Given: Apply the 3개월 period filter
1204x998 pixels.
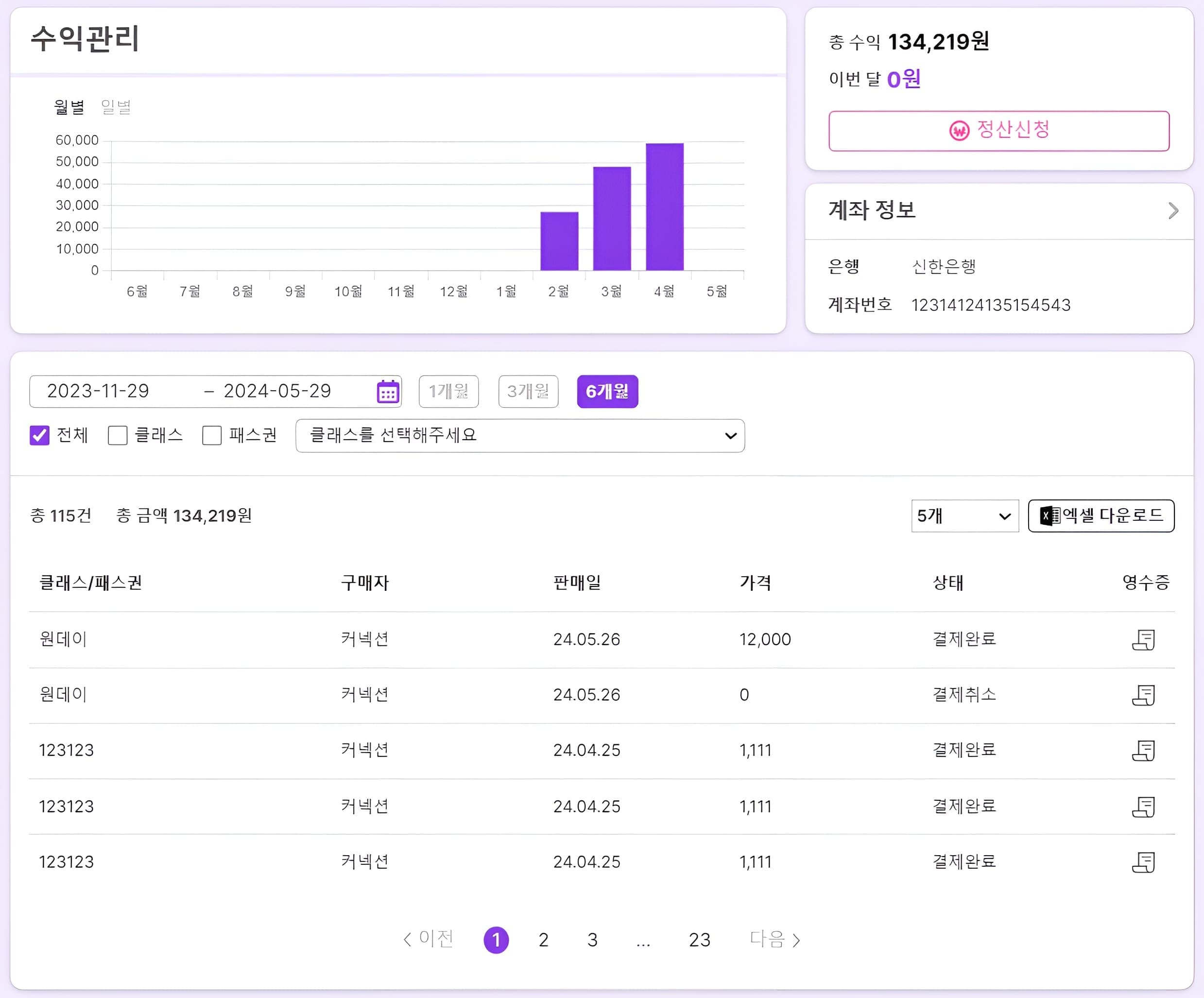Looking at the screenshot, I should click(x=528, y=392).
